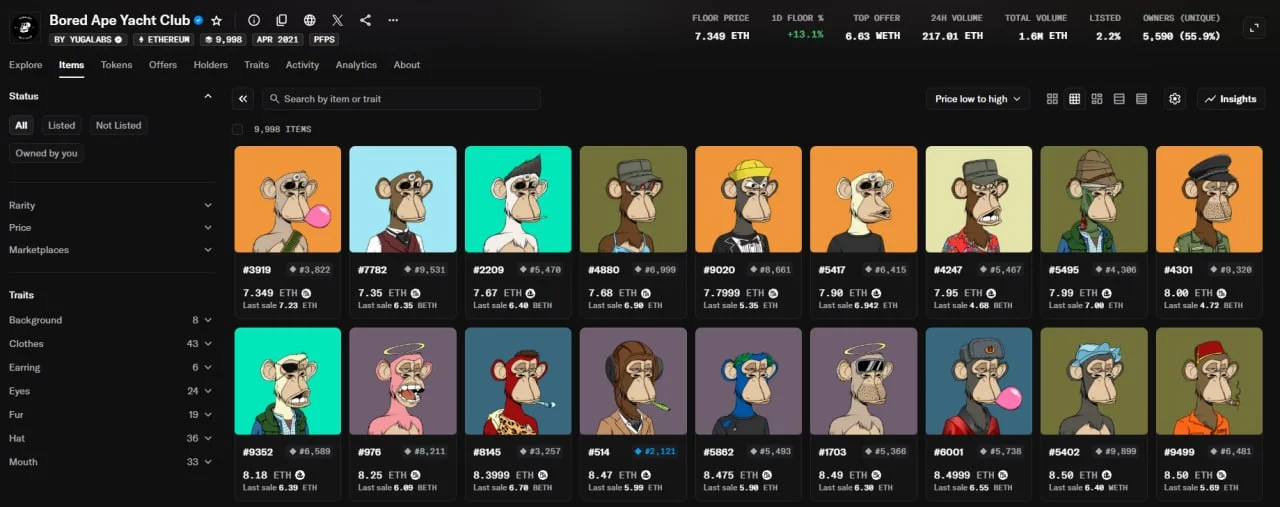Open the collection info icon
Screen dimensions: 1280x507
click(x=254, y=20)
